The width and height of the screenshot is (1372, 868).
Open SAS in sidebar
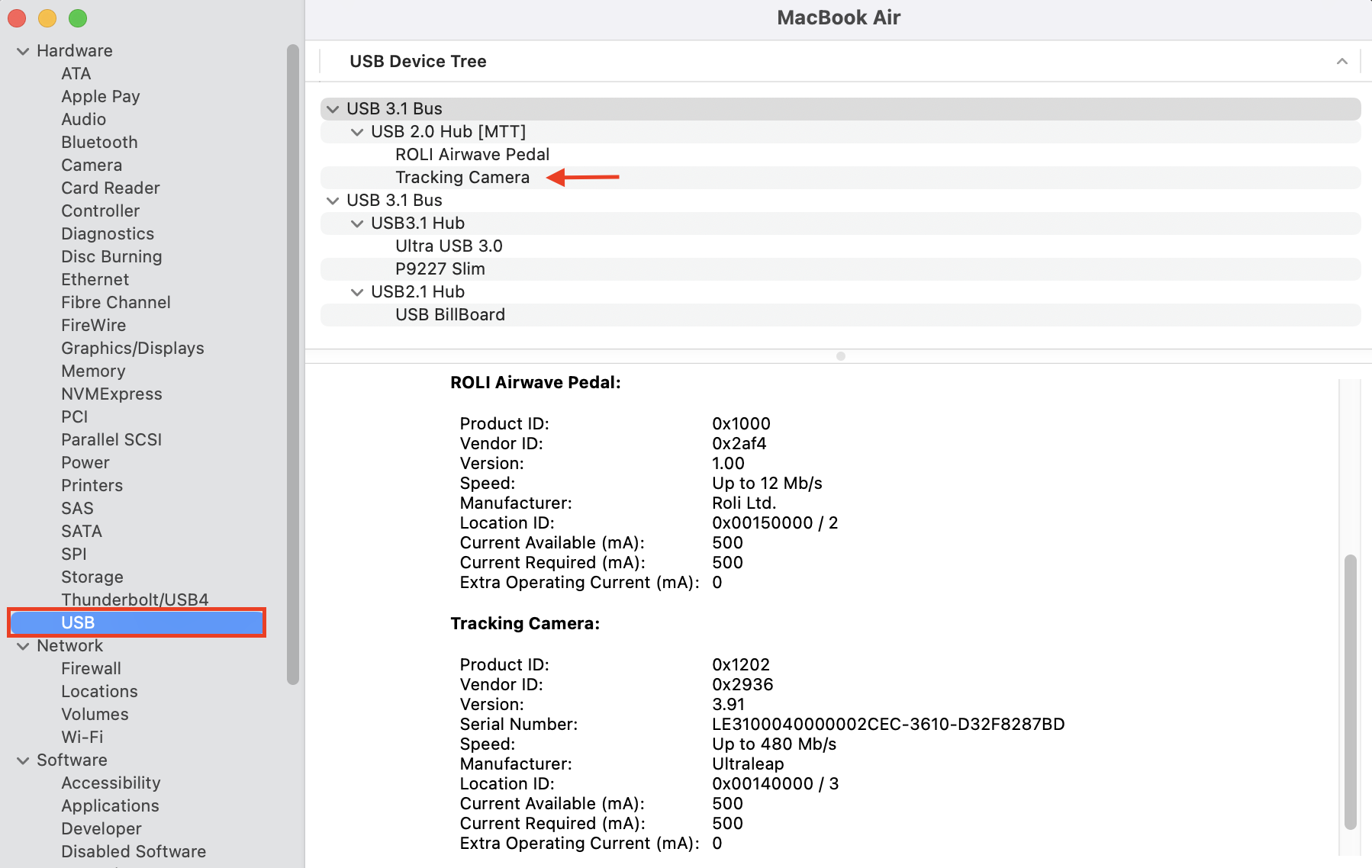point(78,508)
